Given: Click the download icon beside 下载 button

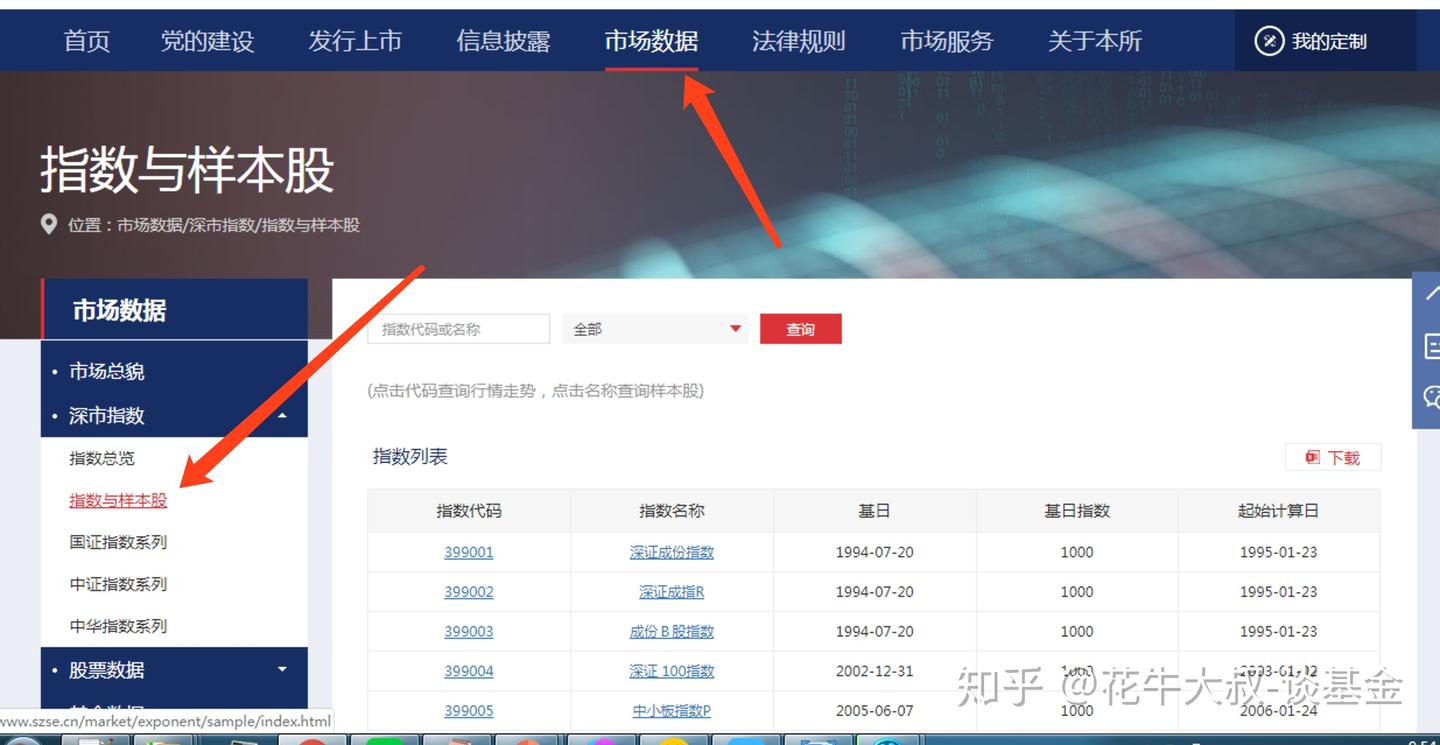Looking at the screenshot, I should coord(1311,456).
